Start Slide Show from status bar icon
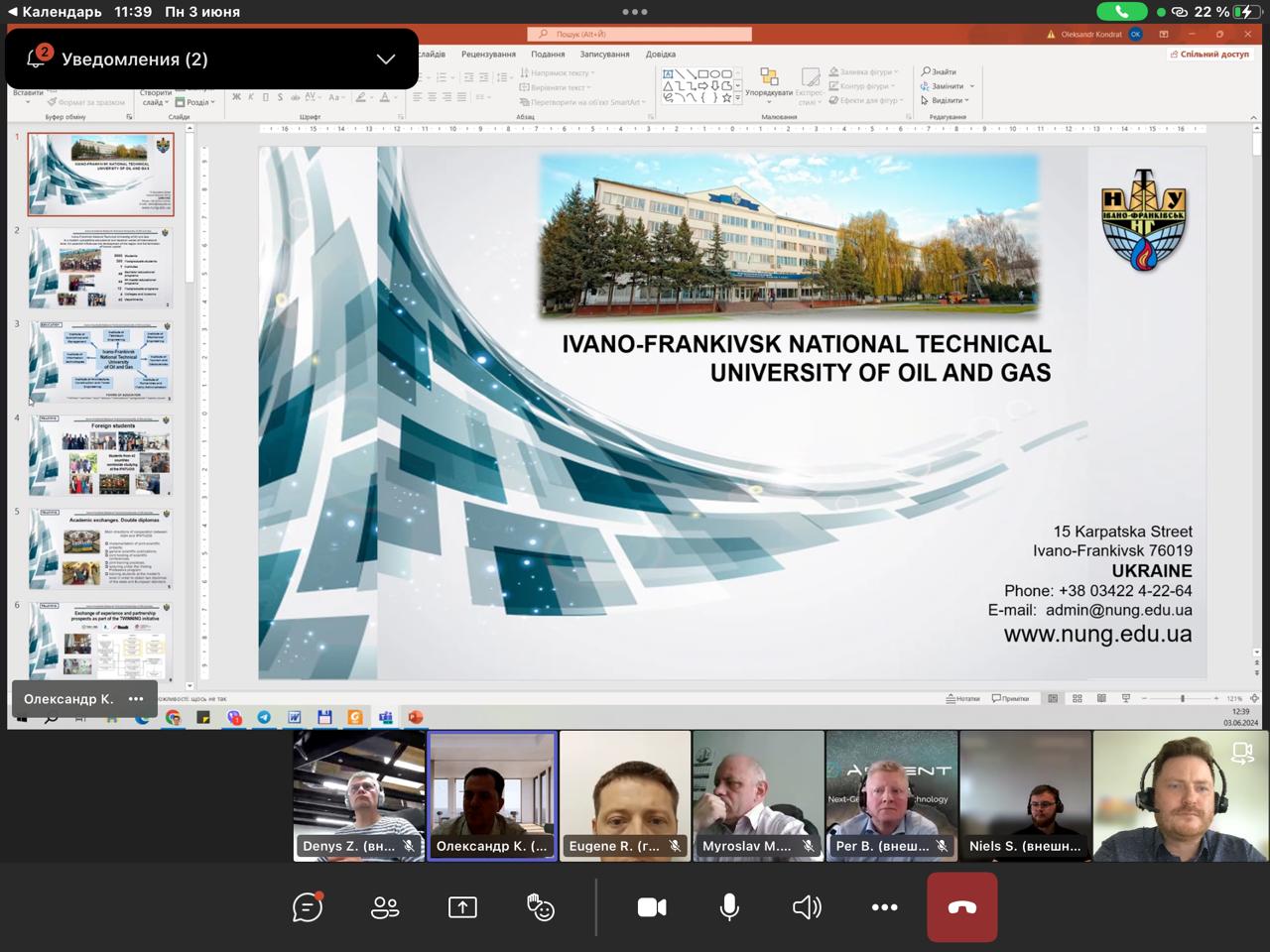 tap(1126, 698)
